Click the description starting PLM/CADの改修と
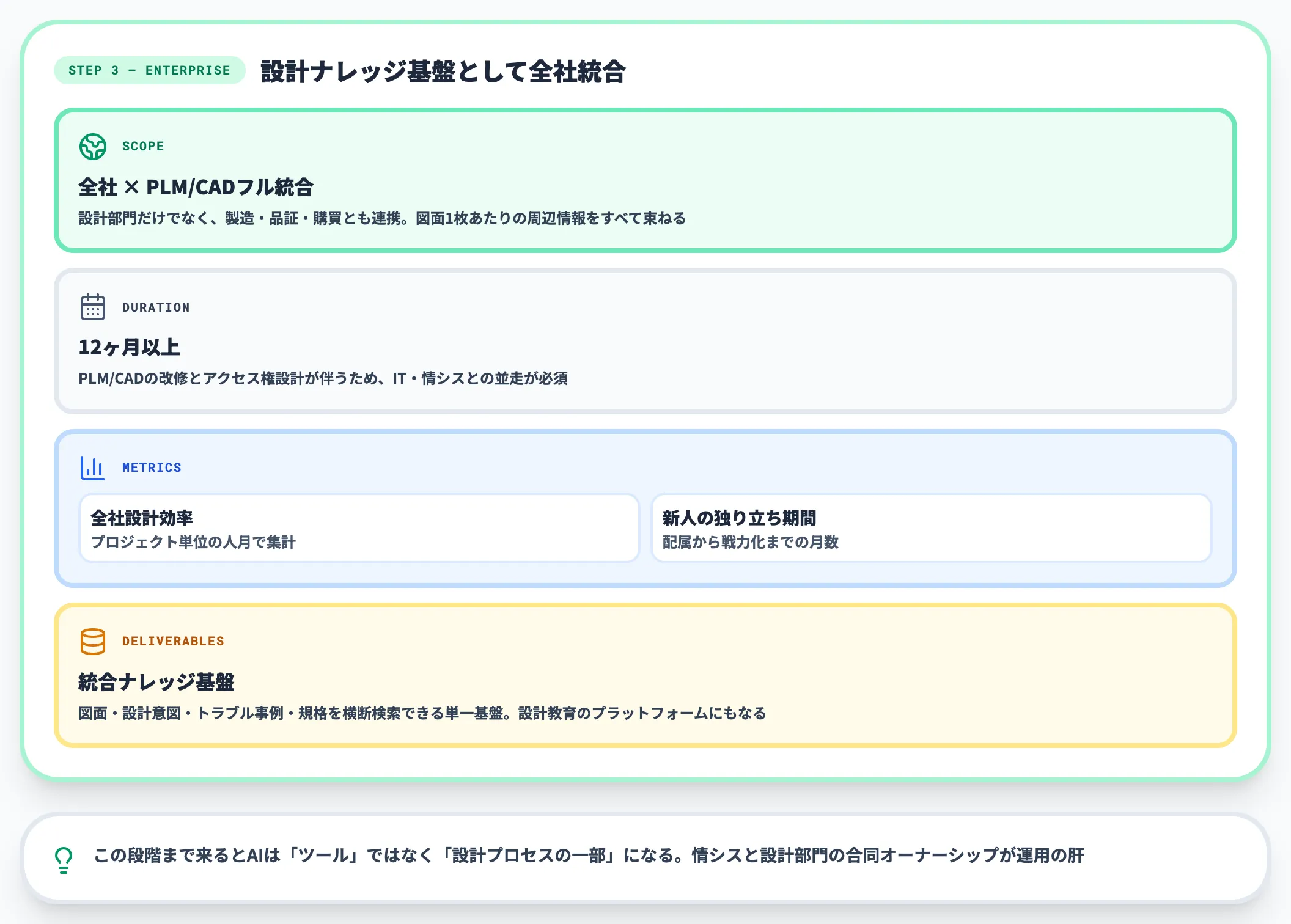Viewport: 1291px width, 924px height. [323, 378]
